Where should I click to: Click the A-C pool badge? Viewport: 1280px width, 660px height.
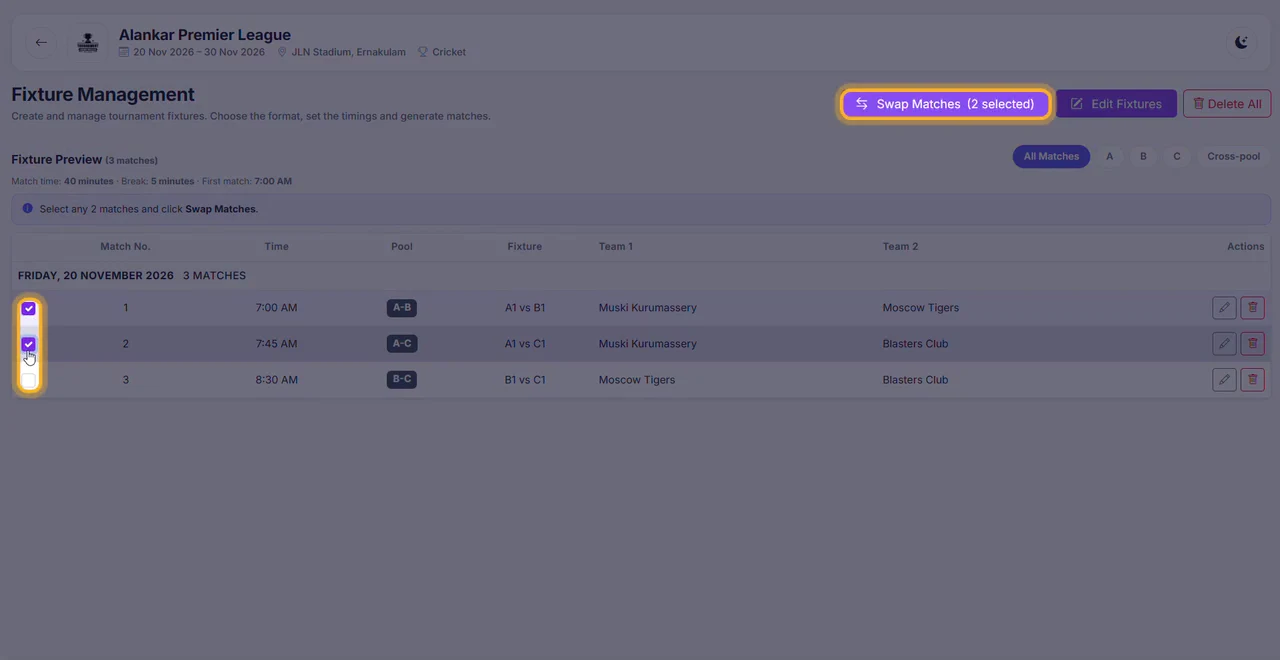point(402,344)
